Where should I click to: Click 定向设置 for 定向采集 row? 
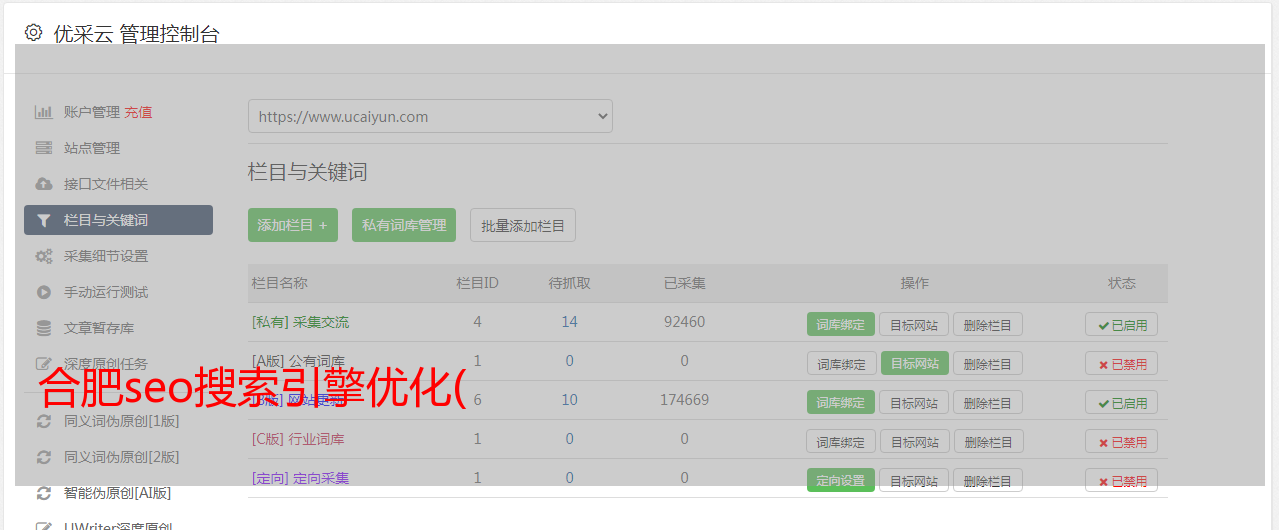(x=841, y=480)
